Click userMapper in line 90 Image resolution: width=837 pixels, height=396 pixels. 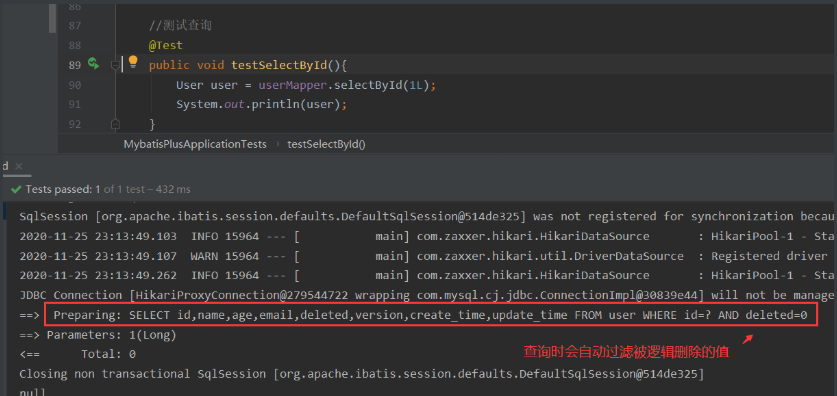coord(292,85)
